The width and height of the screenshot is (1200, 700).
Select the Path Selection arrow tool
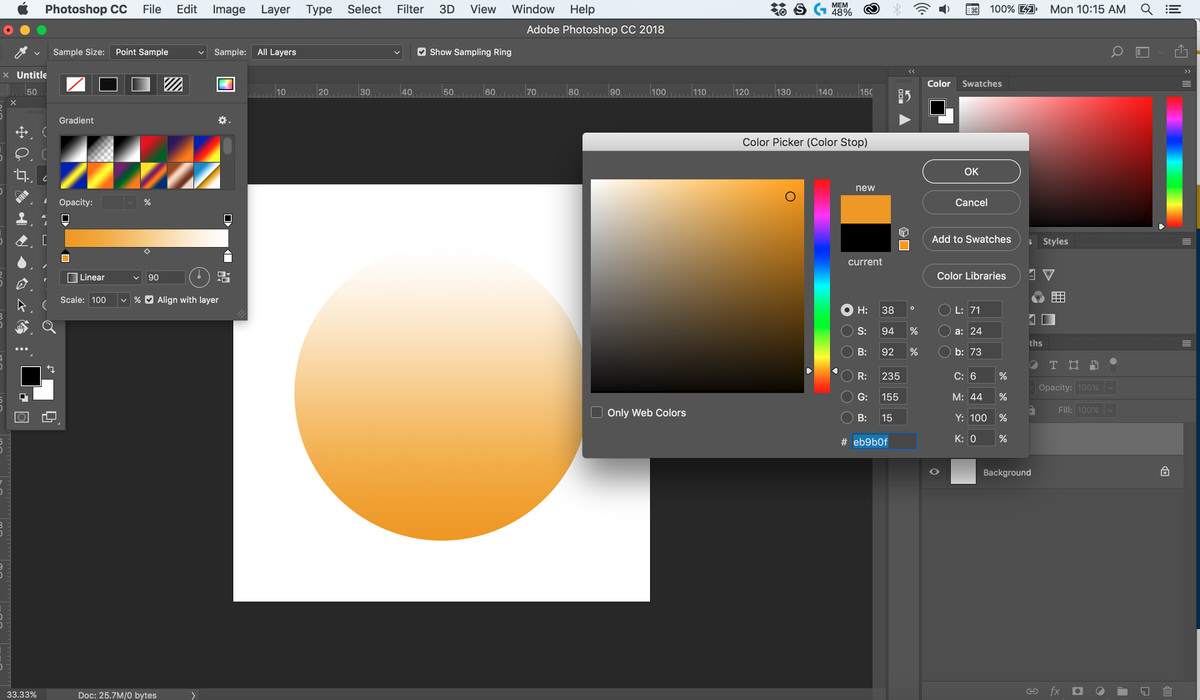point(22,305)
